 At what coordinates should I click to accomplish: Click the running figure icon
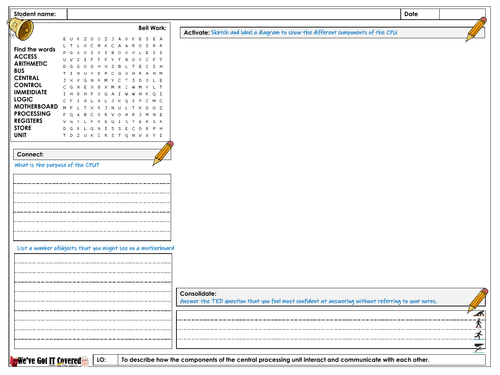(x=479, y=335)
